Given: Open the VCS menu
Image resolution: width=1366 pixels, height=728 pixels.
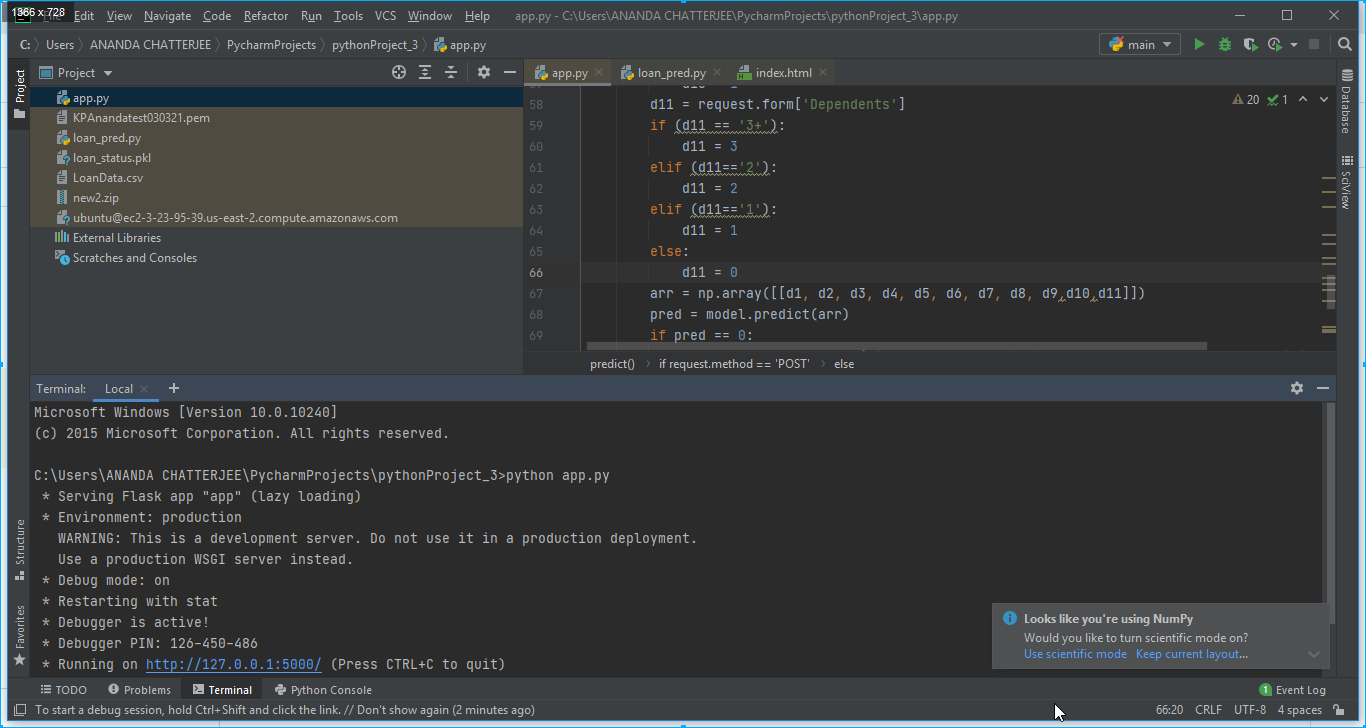Looking at the screenshot, I should (x=385, y=16).
